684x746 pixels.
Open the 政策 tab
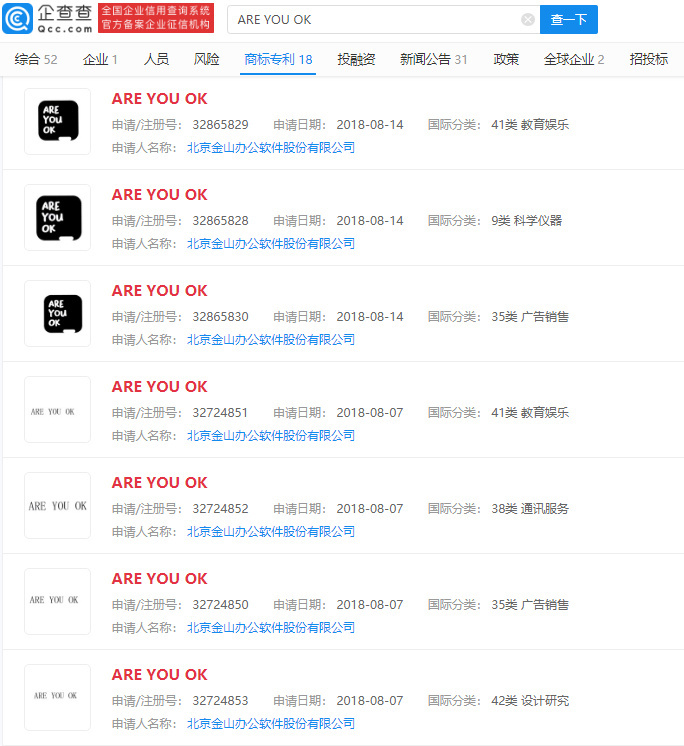506,59
